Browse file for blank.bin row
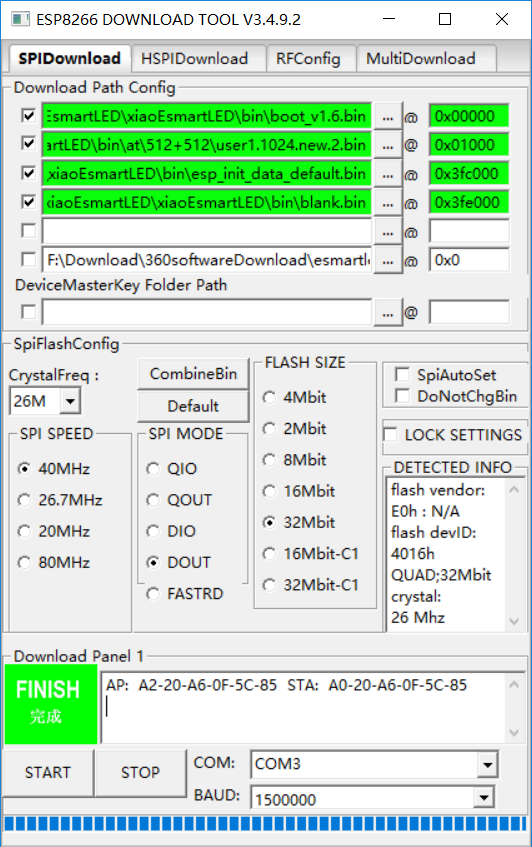The width and height of the screenshot is (532, 847). pyautogui.click(x=388, y=203)
